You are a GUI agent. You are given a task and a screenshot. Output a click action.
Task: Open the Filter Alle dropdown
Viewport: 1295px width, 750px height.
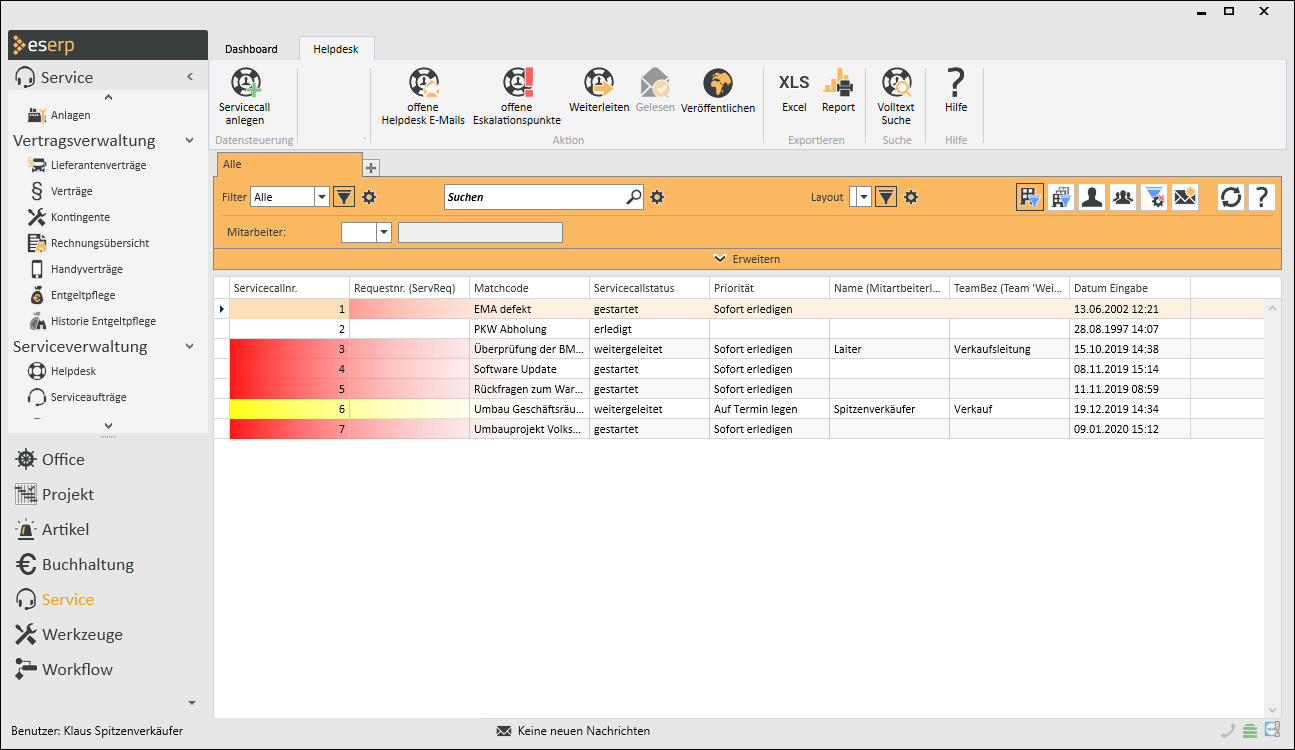(x=322, y=197)
